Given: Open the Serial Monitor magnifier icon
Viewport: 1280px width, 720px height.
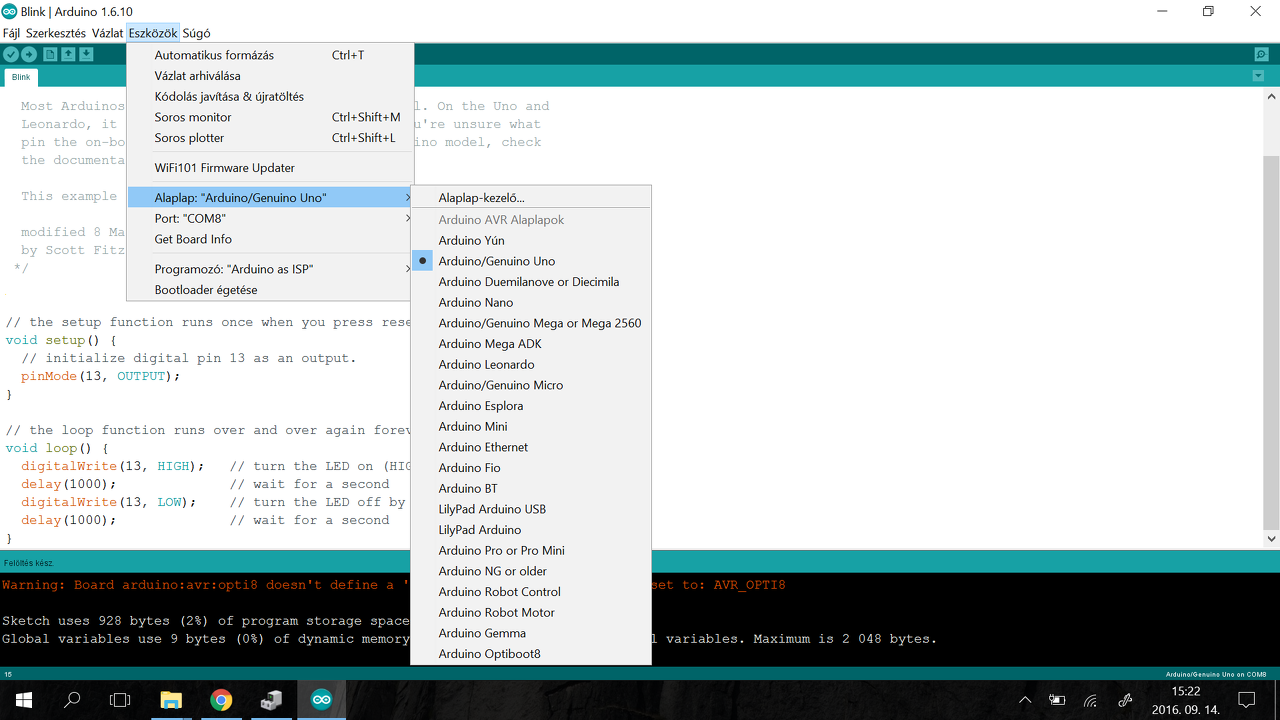Looking at the screenshot, I should [1261, 54].
